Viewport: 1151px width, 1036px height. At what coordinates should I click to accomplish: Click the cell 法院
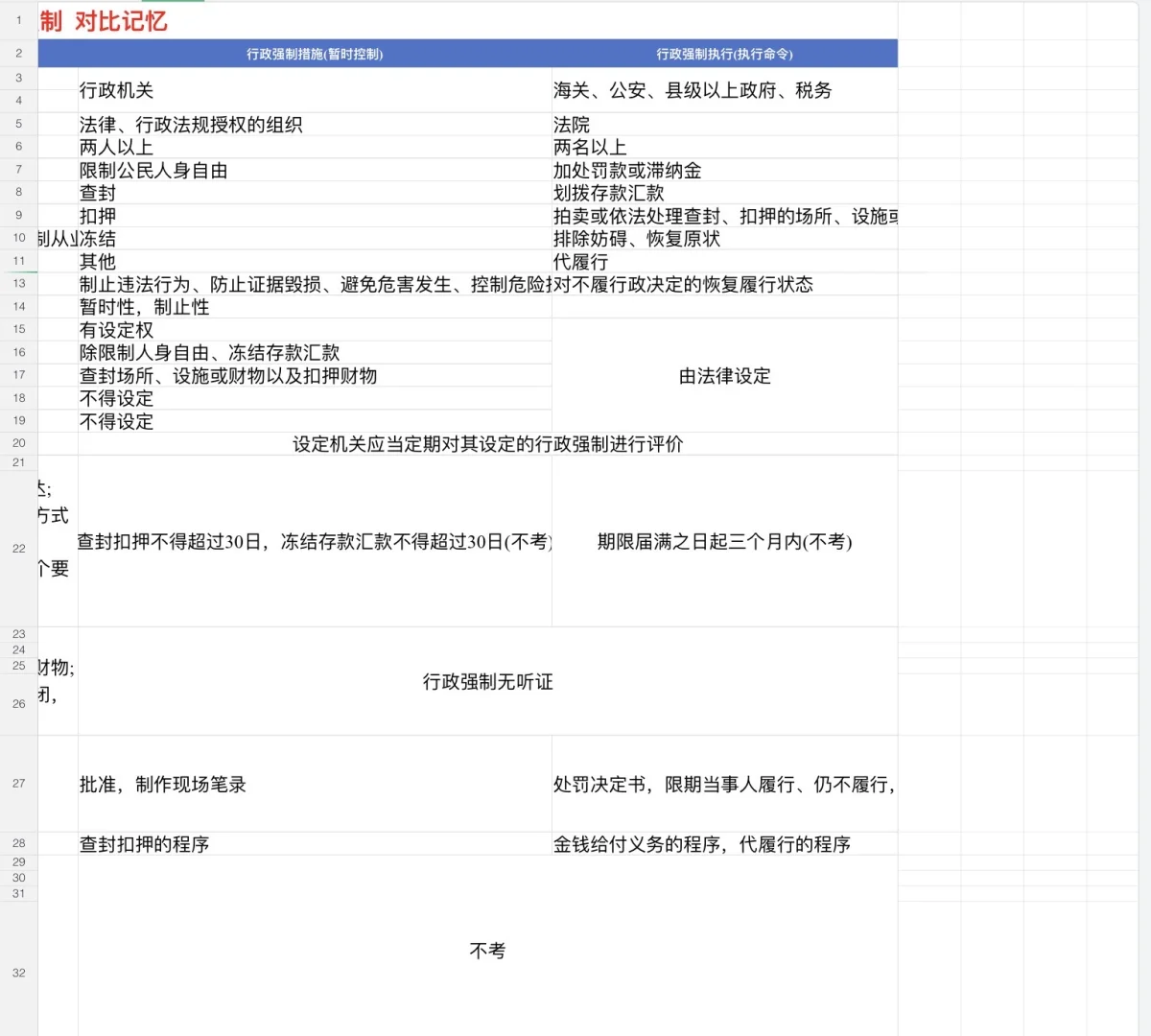click(725, 125)
